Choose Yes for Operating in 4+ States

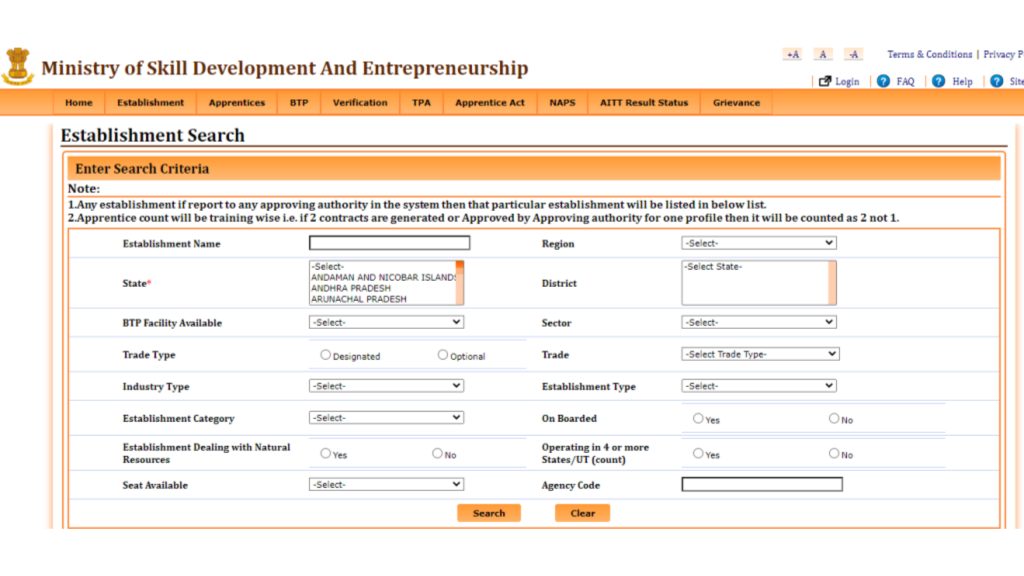698,453
